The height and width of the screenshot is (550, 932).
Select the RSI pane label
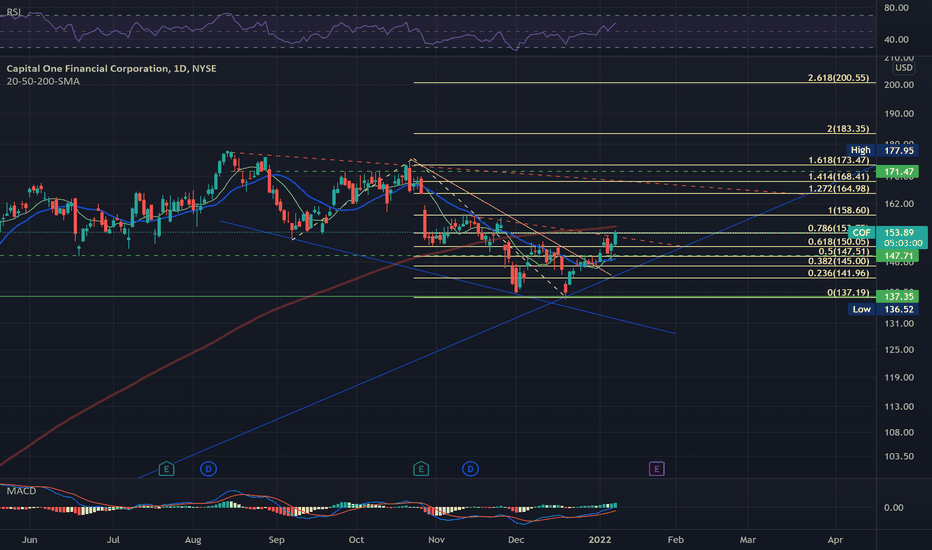point(13,12)
